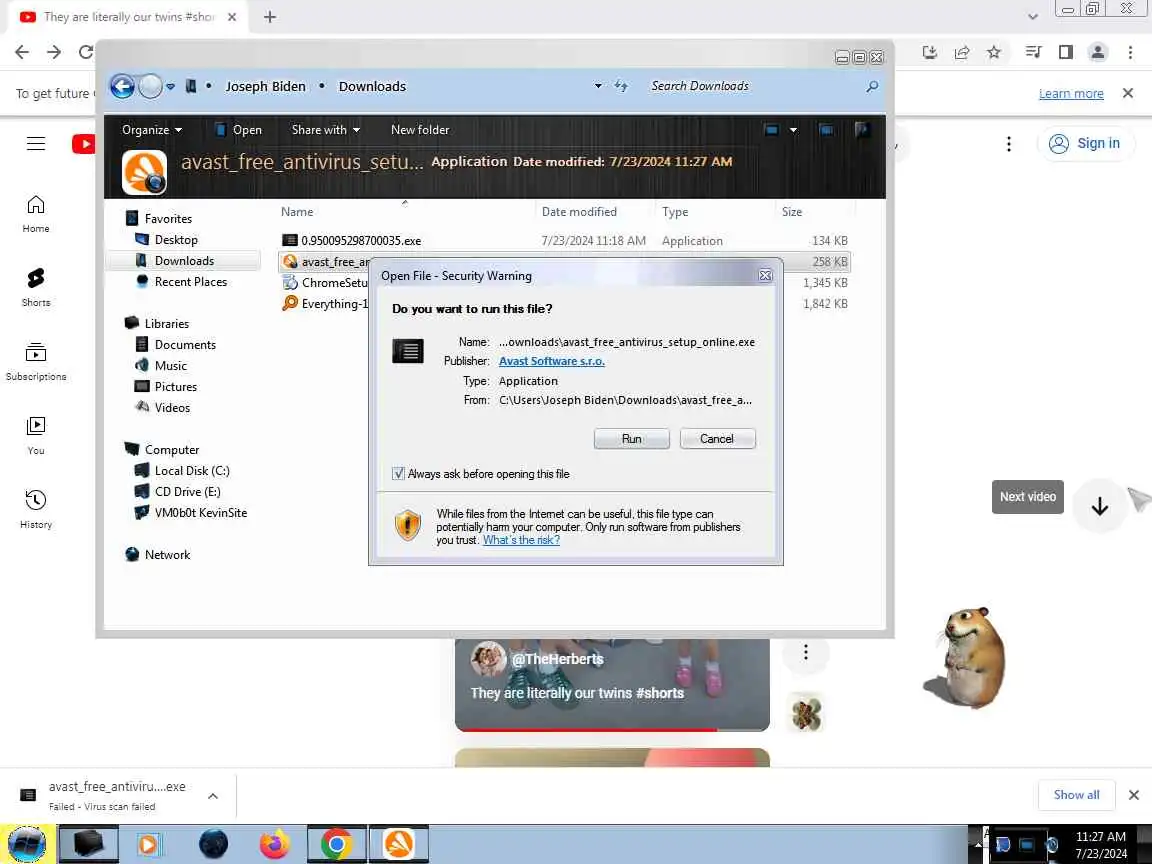Viewport: 1152px width, 864px height.
Task: Go to the Next video arrow
Action: [1099, 505]
